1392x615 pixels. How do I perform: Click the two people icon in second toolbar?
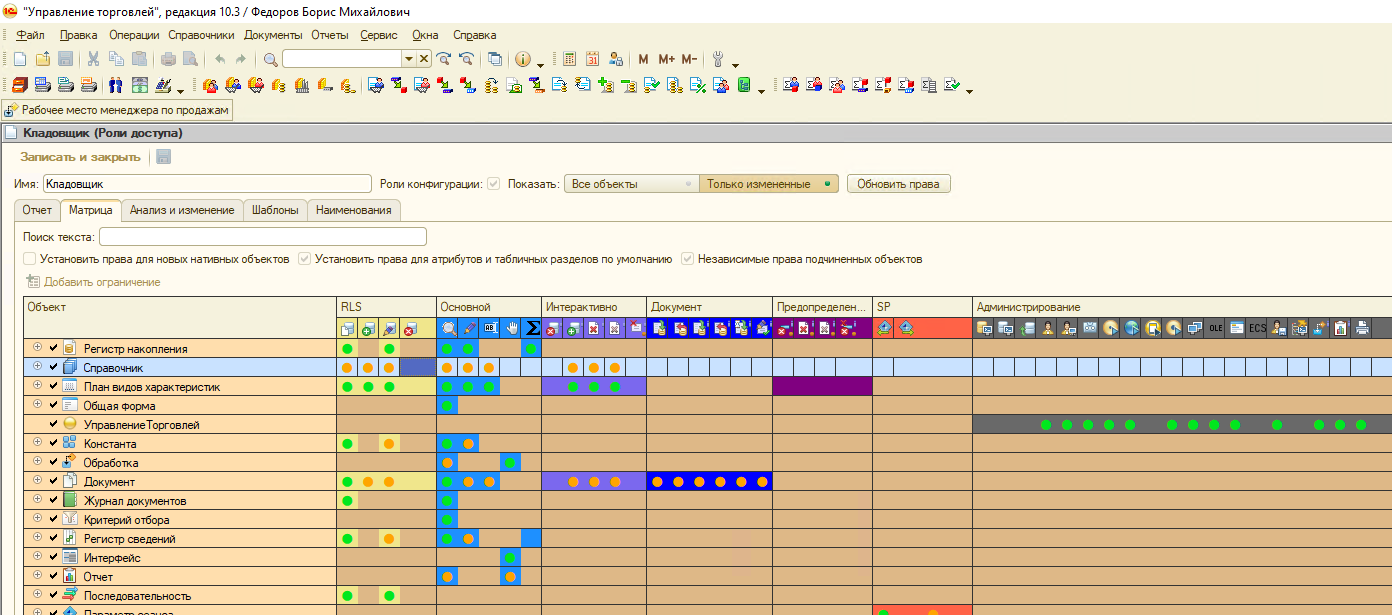115,85
